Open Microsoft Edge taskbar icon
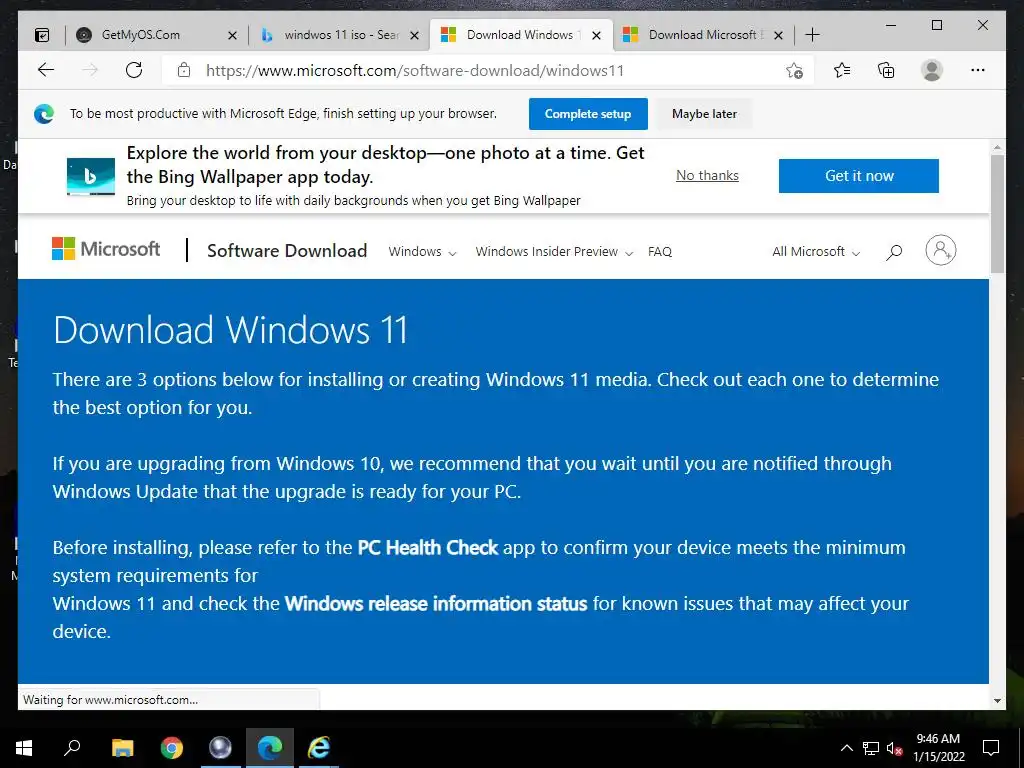Image resolution: width=1024 pixels, height=768 pixels. tap(270, 748)
